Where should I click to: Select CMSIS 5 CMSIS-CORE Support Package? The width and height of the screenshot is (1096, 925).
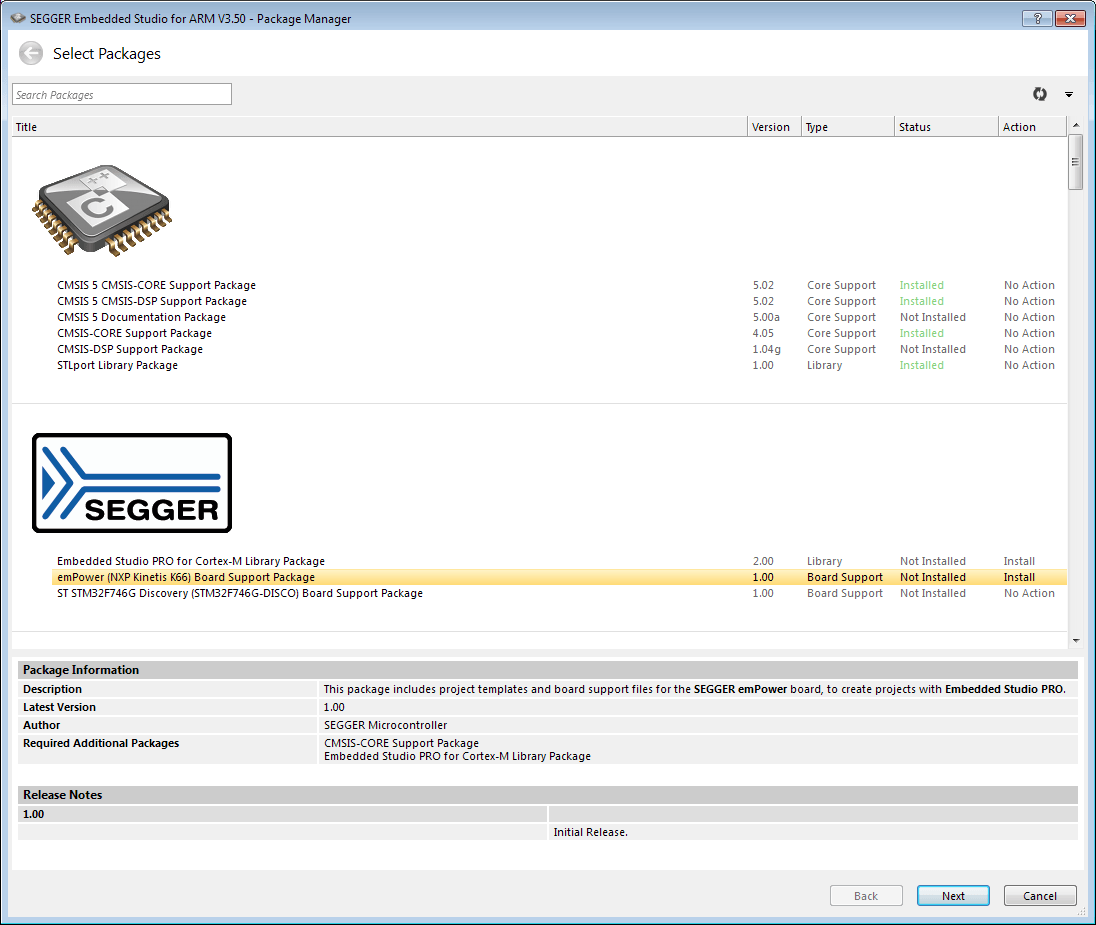157,285
